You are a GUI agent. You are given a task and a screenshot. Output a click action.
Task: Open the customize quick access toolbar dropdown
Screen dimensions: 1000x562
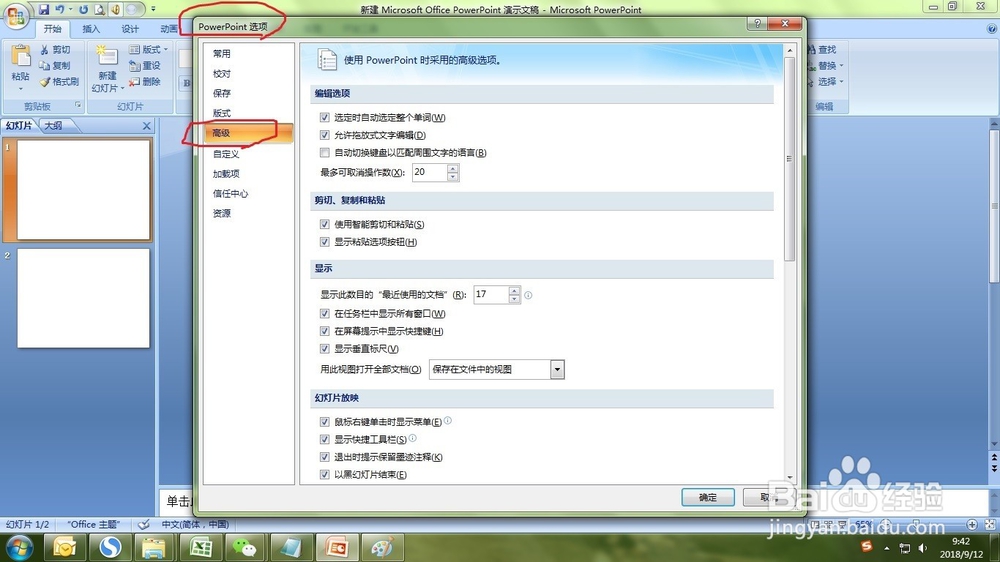(x=153, y=10)
